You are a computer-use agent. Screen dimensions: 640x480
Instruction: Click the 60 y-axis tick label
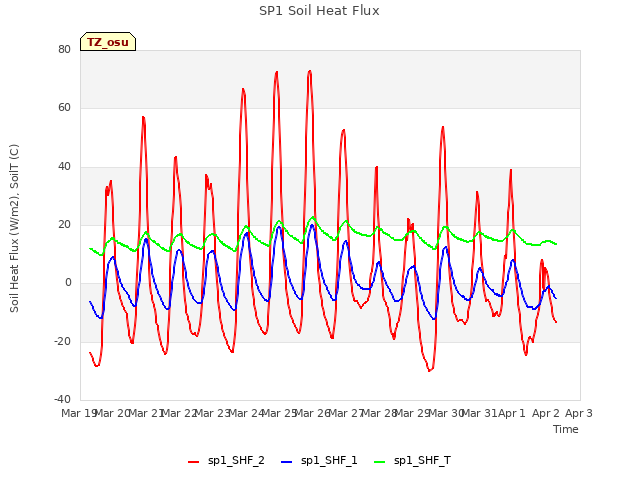64,108
